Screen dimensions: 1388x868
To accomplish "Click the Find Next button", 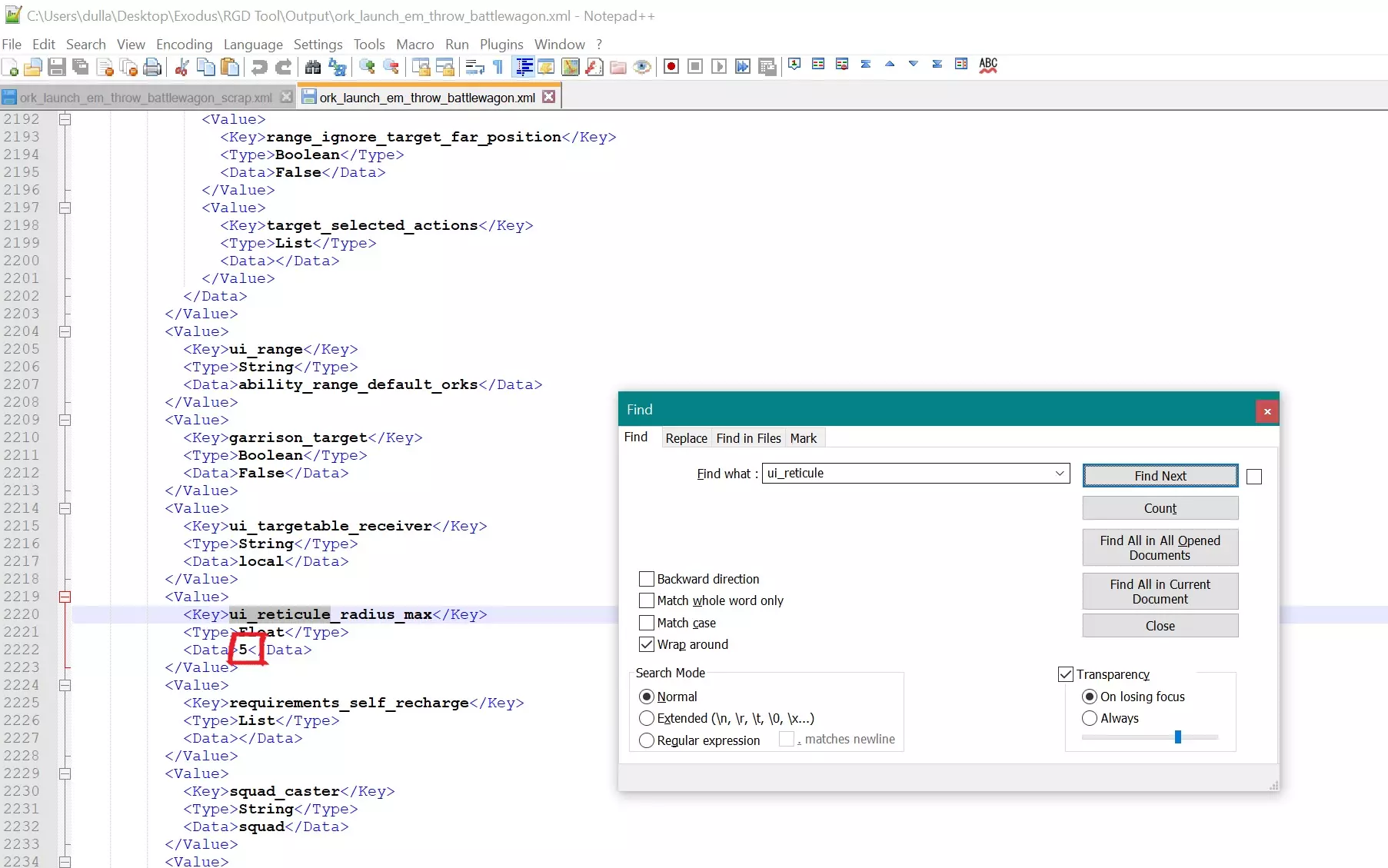I will 1160,476.
